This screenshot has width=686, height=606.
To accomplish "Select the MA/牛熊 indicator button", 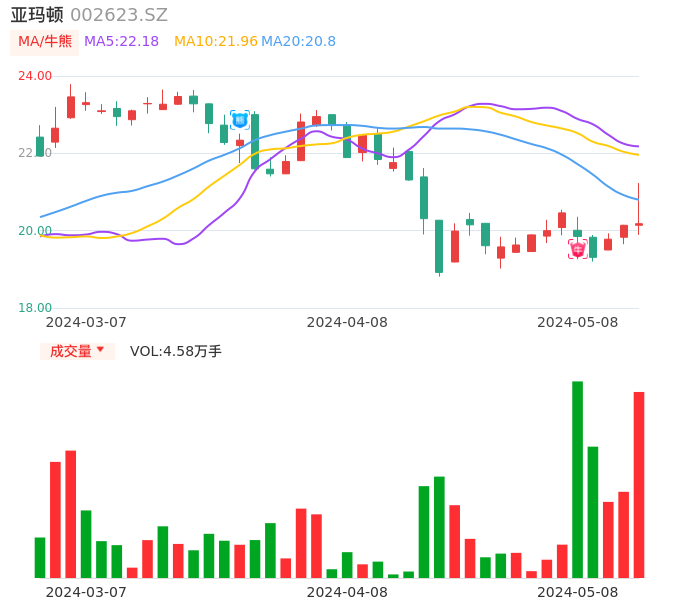I will pos(45,42).
